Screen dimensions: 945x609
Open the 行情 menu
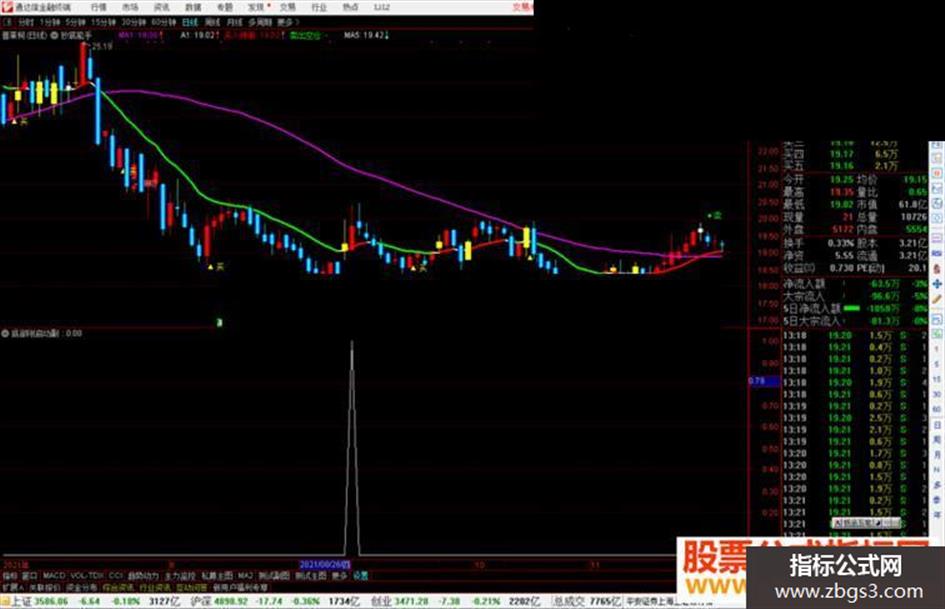(x=99, y=7)
